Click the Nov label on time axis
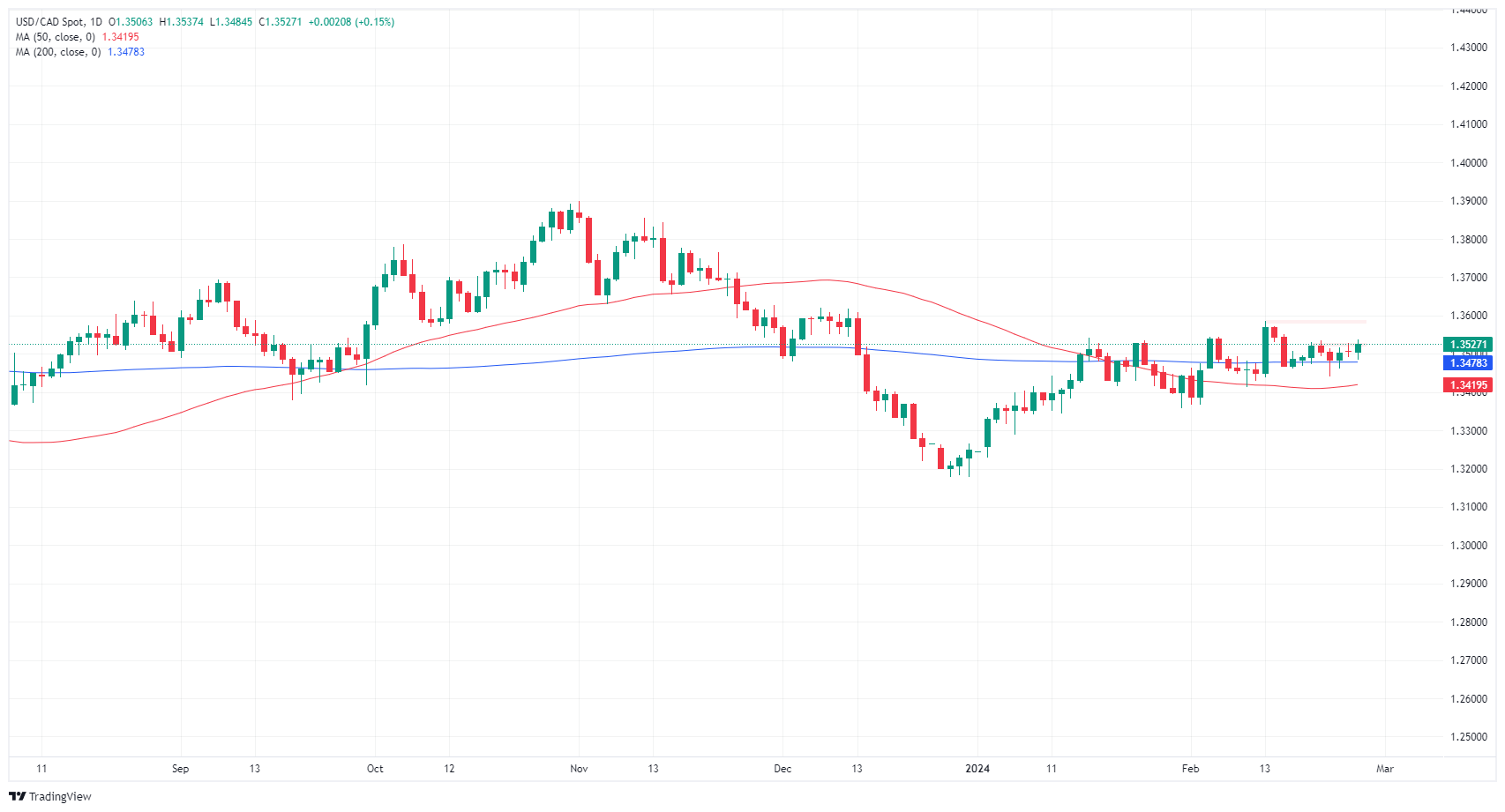The height and width of the screenshot is (812, 1505). tap(579, 769)
